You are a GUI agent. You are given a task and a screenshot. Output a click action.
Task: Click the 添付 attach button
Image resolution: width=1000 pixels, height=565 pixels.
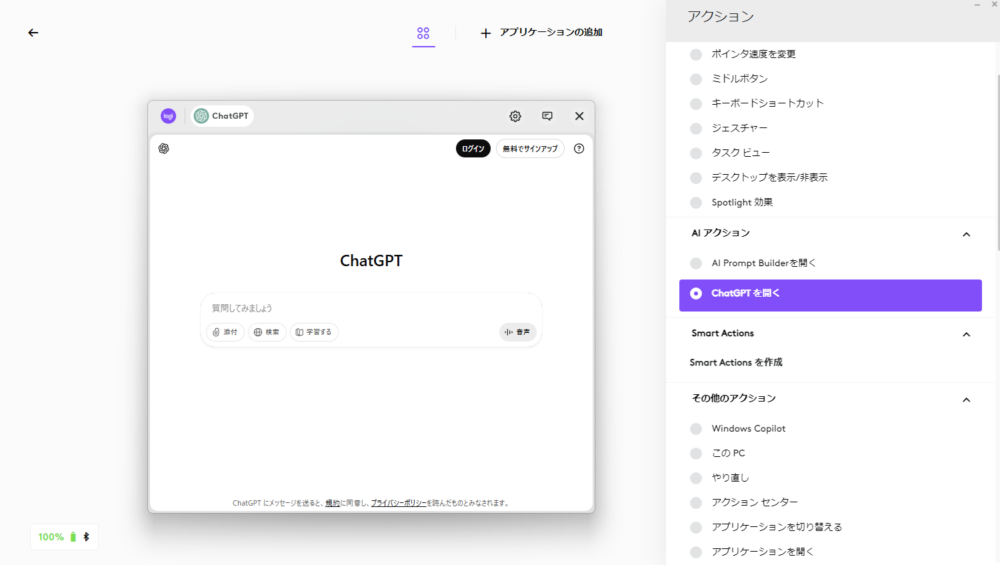(x=225, y=332)
